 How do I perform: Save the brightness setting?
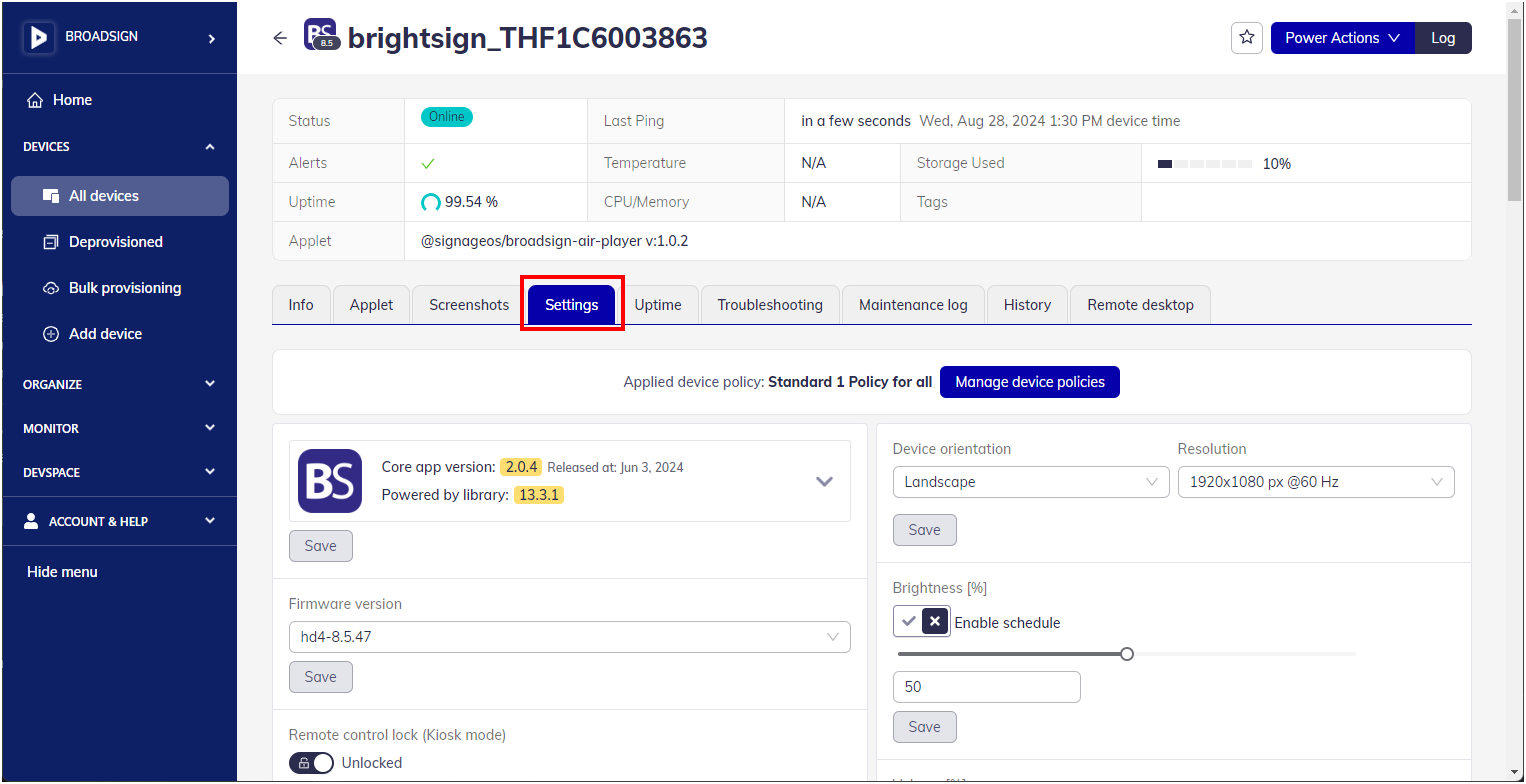tap(925, 727)
